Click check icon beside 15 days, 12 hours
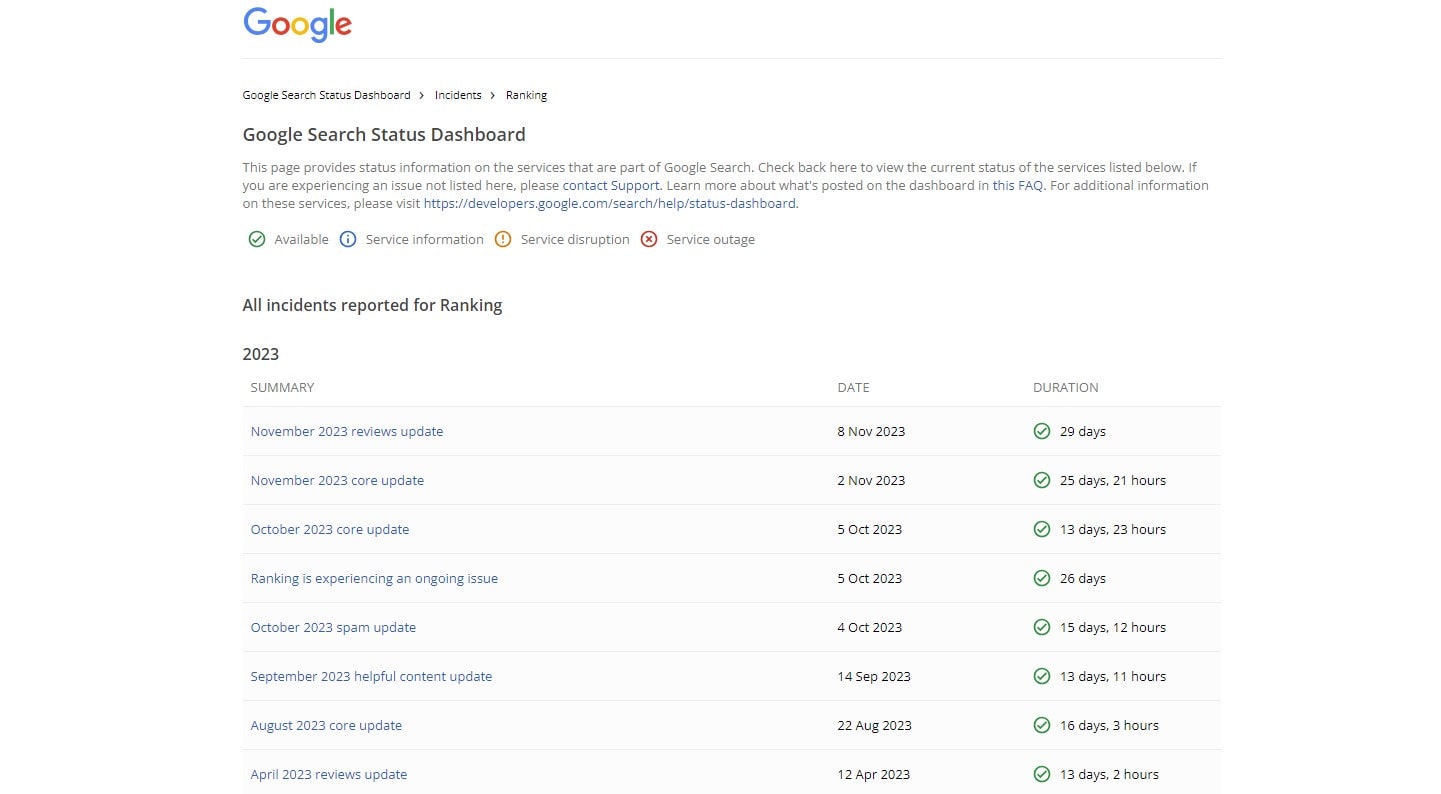 (1042, 627)
